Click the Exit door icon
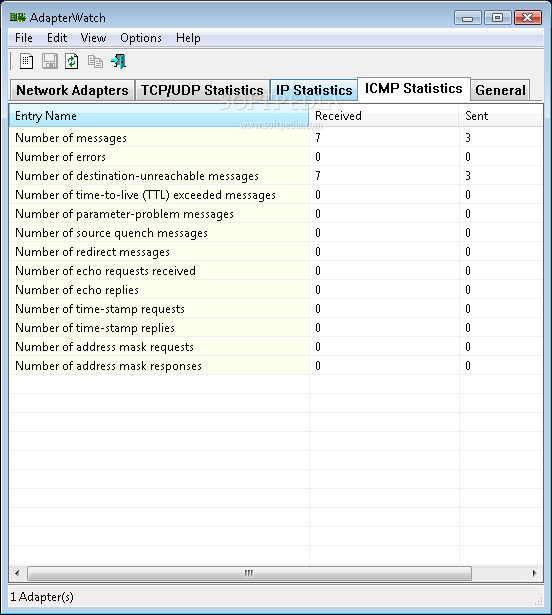 tap(118, 61)
